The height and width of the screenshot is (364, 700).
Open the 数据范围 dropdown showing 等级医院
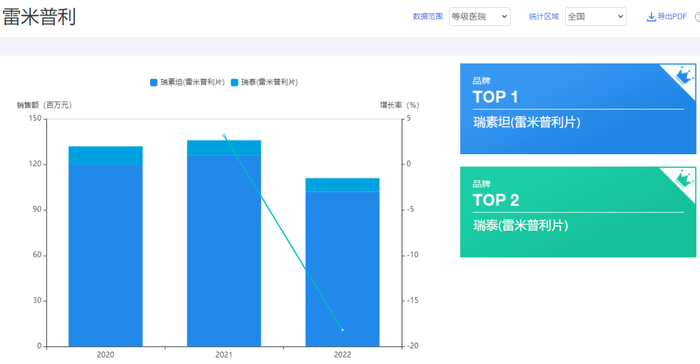pos(479,17)
